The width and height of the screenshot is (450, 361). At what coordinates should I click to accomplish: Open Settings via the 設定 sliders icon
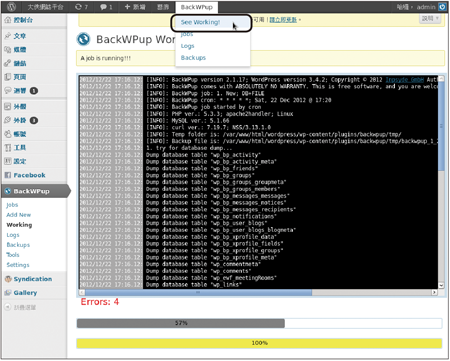pos(8,161)
